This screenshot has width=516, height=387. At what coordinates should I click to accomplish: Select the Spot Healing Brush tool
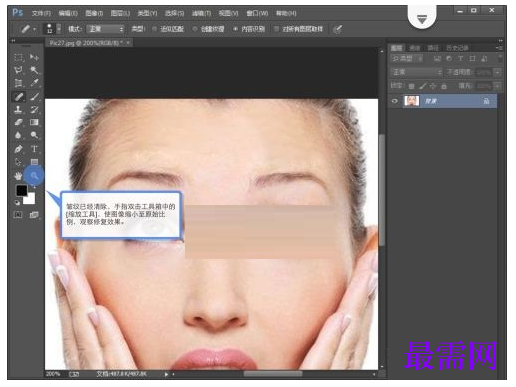(18, 97)
